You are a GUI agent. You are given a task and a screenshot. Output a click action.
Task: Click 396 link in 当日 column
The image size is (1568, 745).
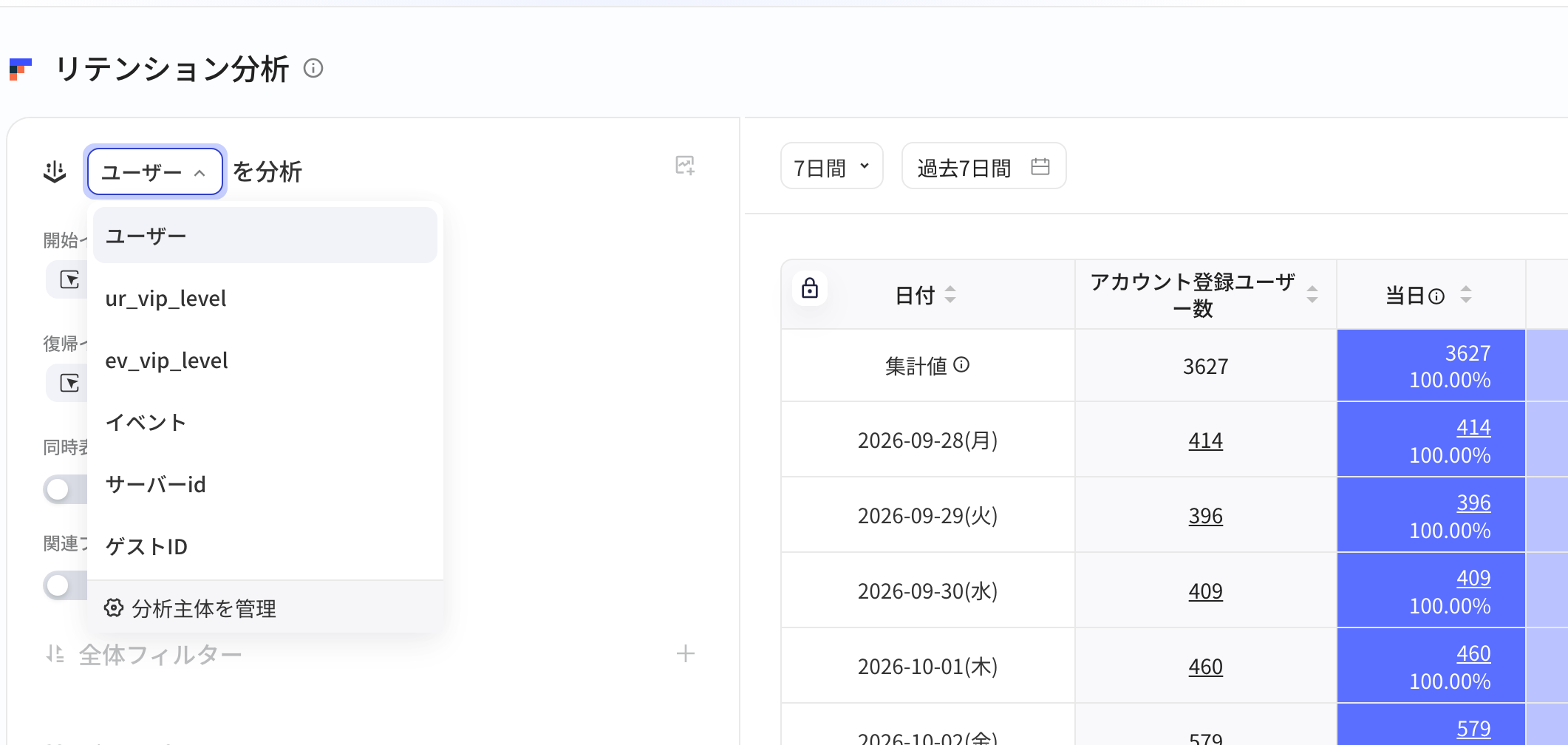point(1473,503)
